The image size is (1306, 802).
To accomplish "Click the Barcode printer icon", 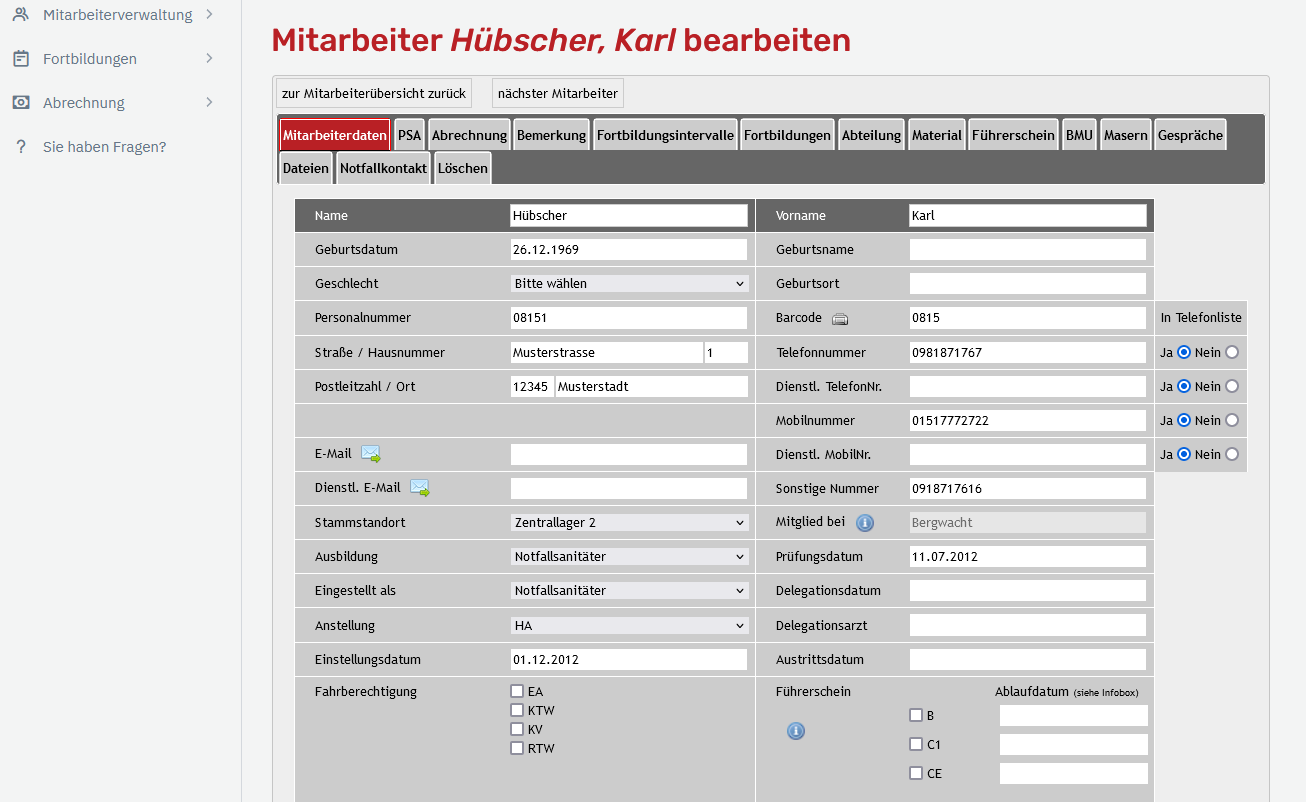I will point(840,319).
